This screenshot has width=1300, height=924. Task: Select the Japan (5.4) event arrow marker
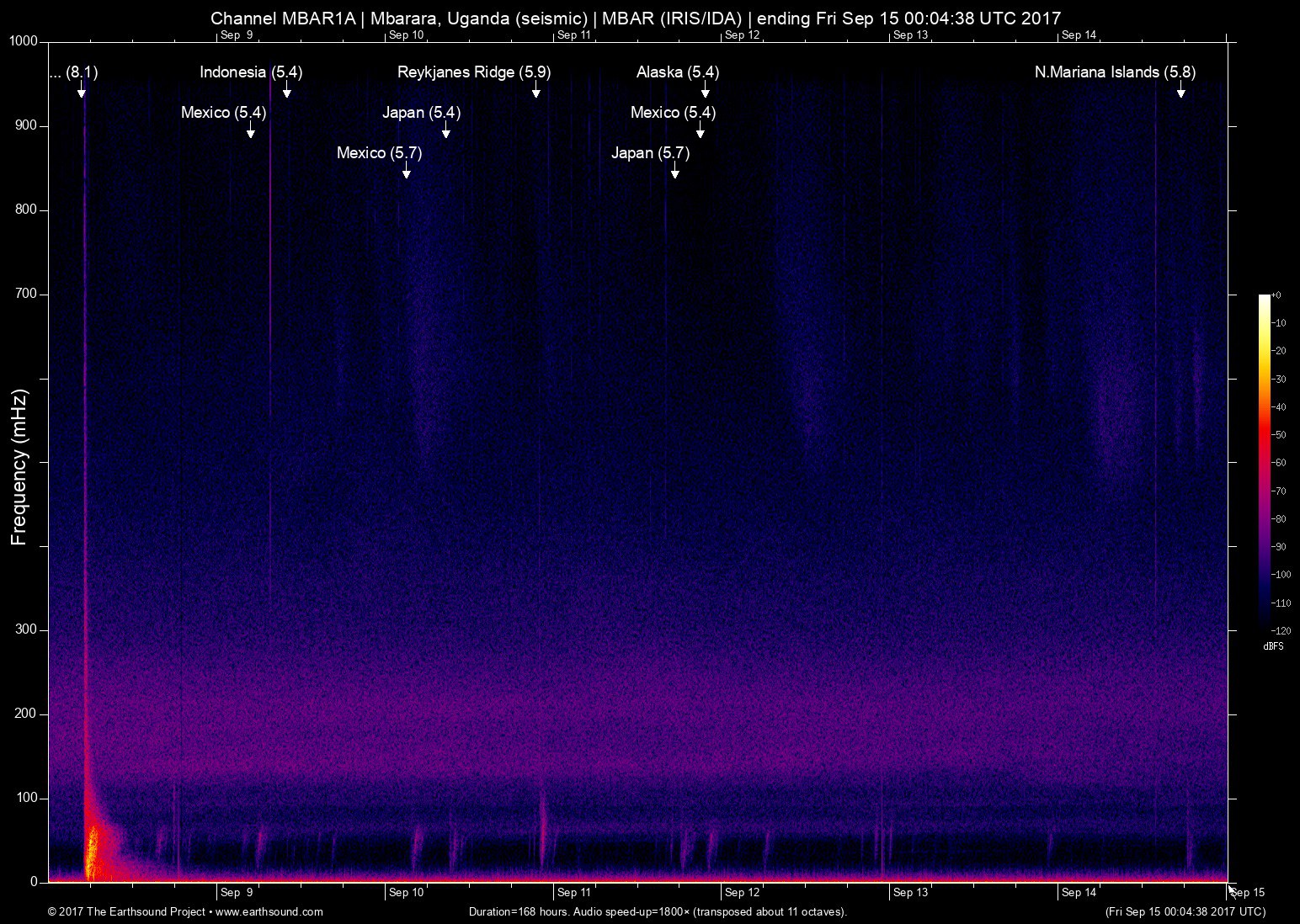[447, 132]
